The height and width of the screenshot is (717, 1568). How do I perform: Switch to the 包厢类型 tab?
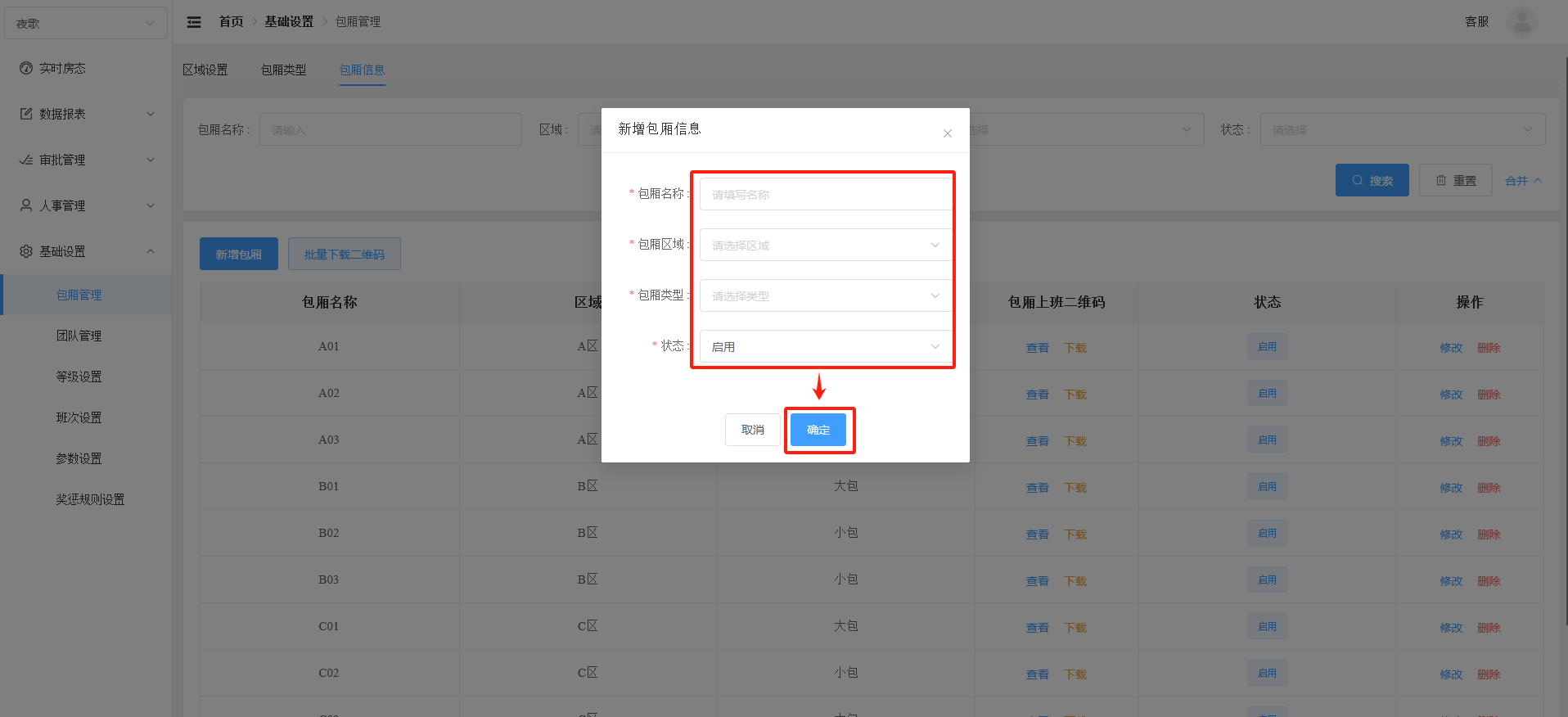point(284,70)
